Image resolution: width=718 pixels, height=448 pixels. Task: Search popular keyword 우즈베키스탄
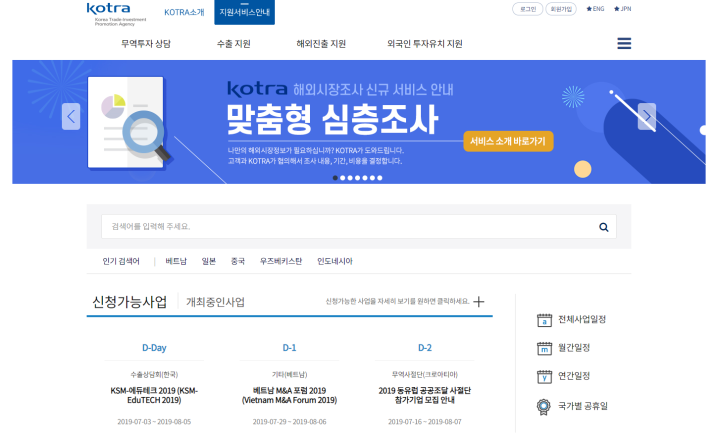pos(281,261)
